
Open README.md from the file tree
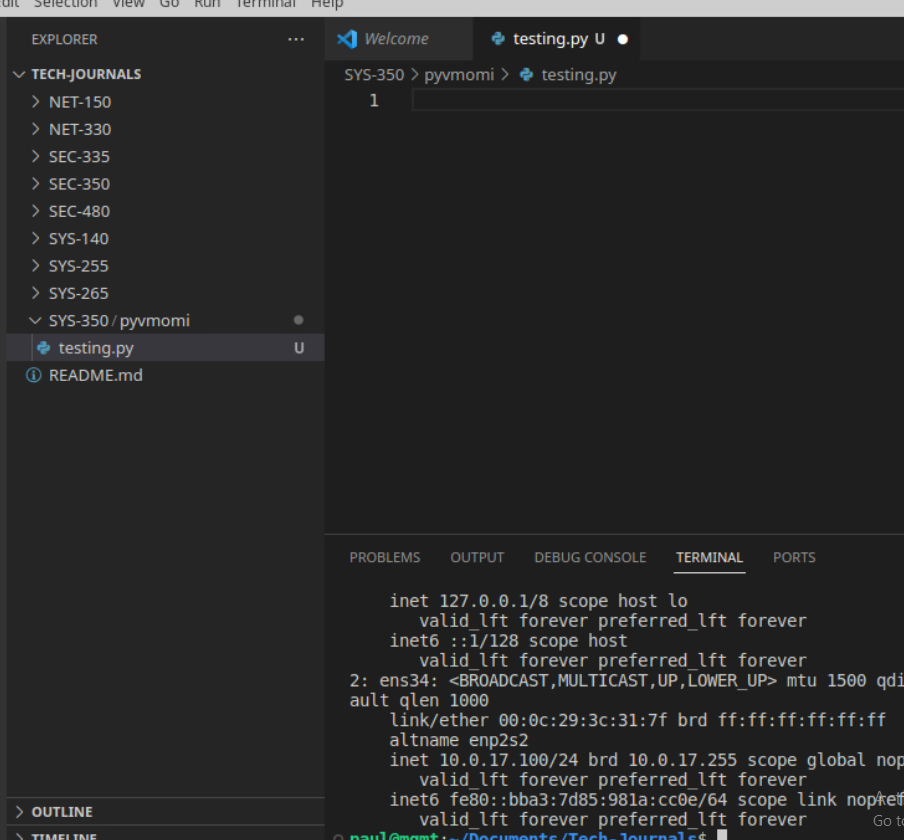pos(95,376)
